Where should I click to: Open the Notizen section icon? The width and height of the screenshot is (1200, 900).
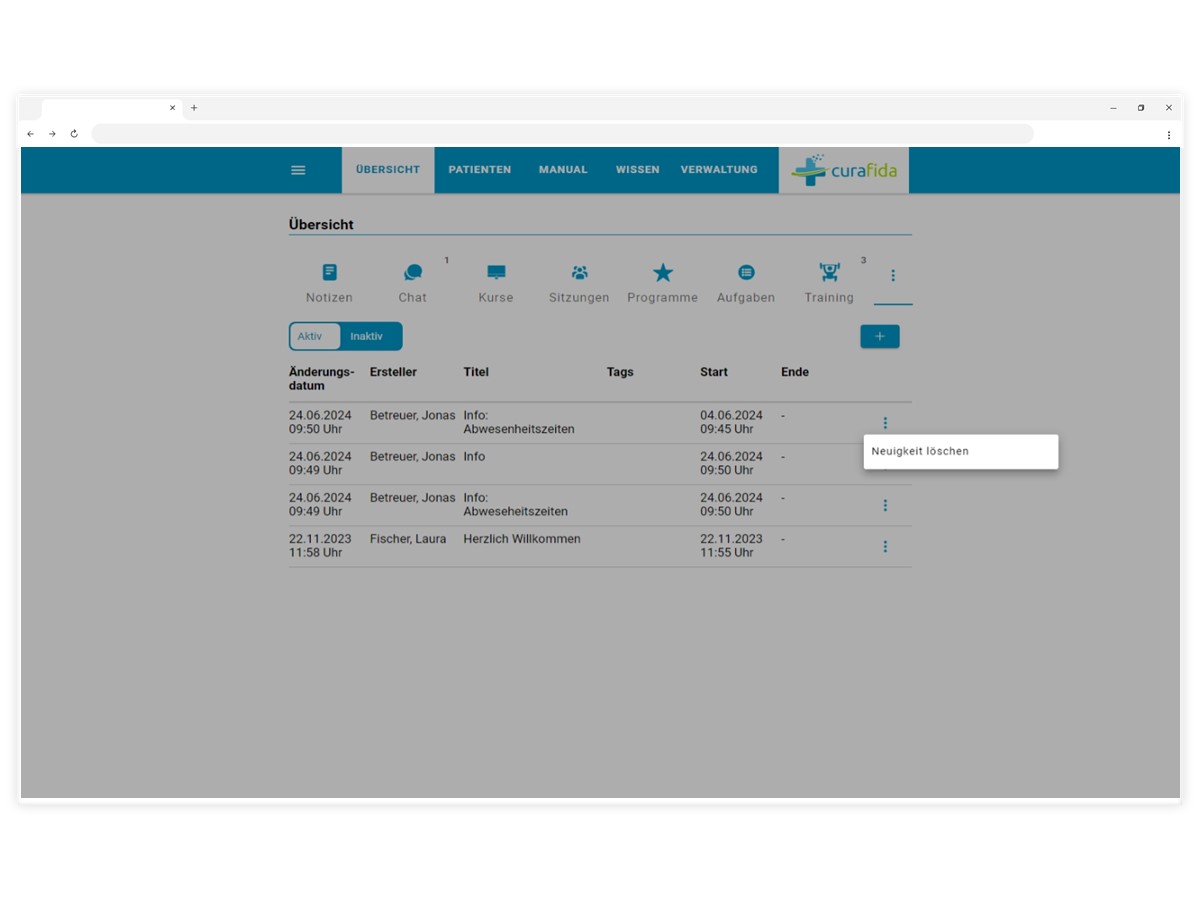point(329,272)
